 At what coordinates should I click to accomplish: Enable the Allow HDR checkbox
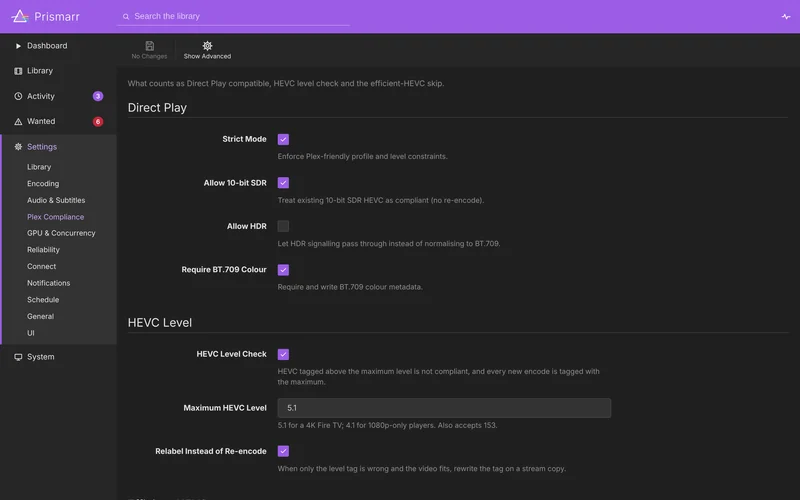pos(283,226)
